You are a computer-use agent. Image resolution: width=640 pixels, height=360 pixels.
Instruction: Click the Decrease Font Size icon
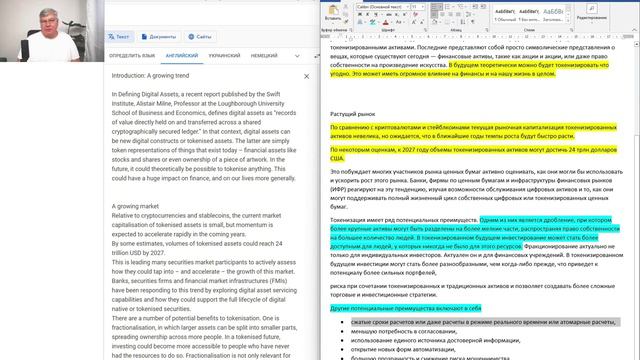pos(422,22)
